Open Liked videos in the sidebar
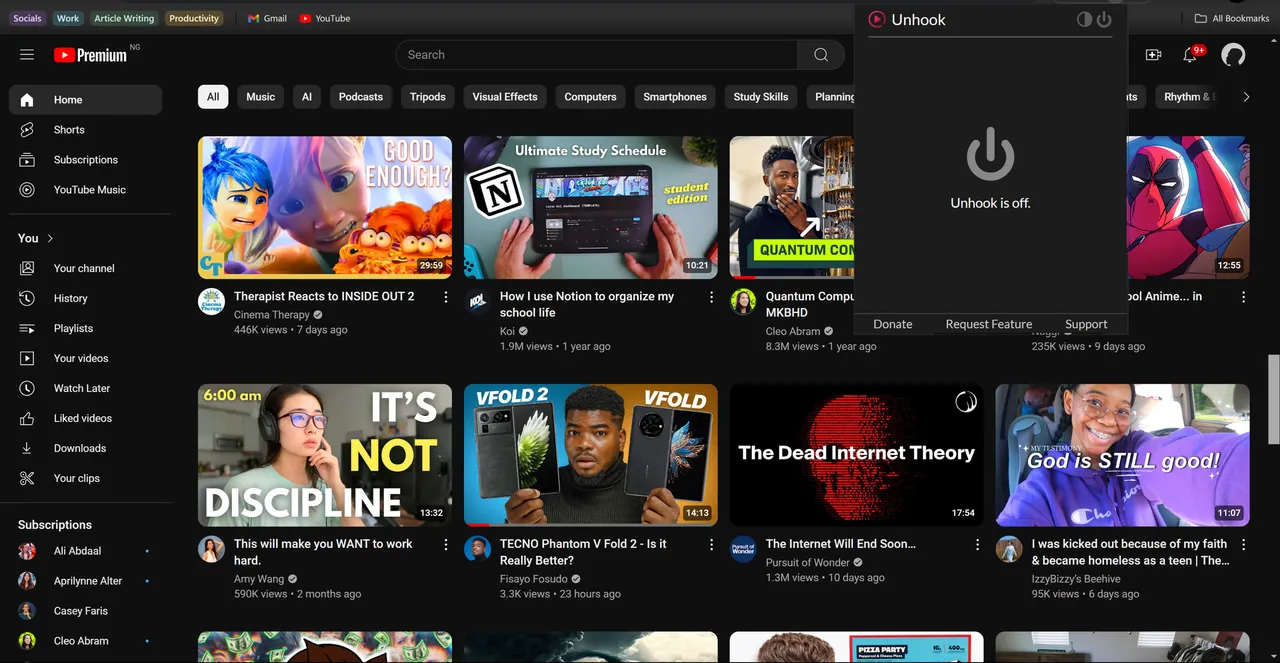Image resolution: width=1280 pixels, height=663 pixels. tap(85, 418)
